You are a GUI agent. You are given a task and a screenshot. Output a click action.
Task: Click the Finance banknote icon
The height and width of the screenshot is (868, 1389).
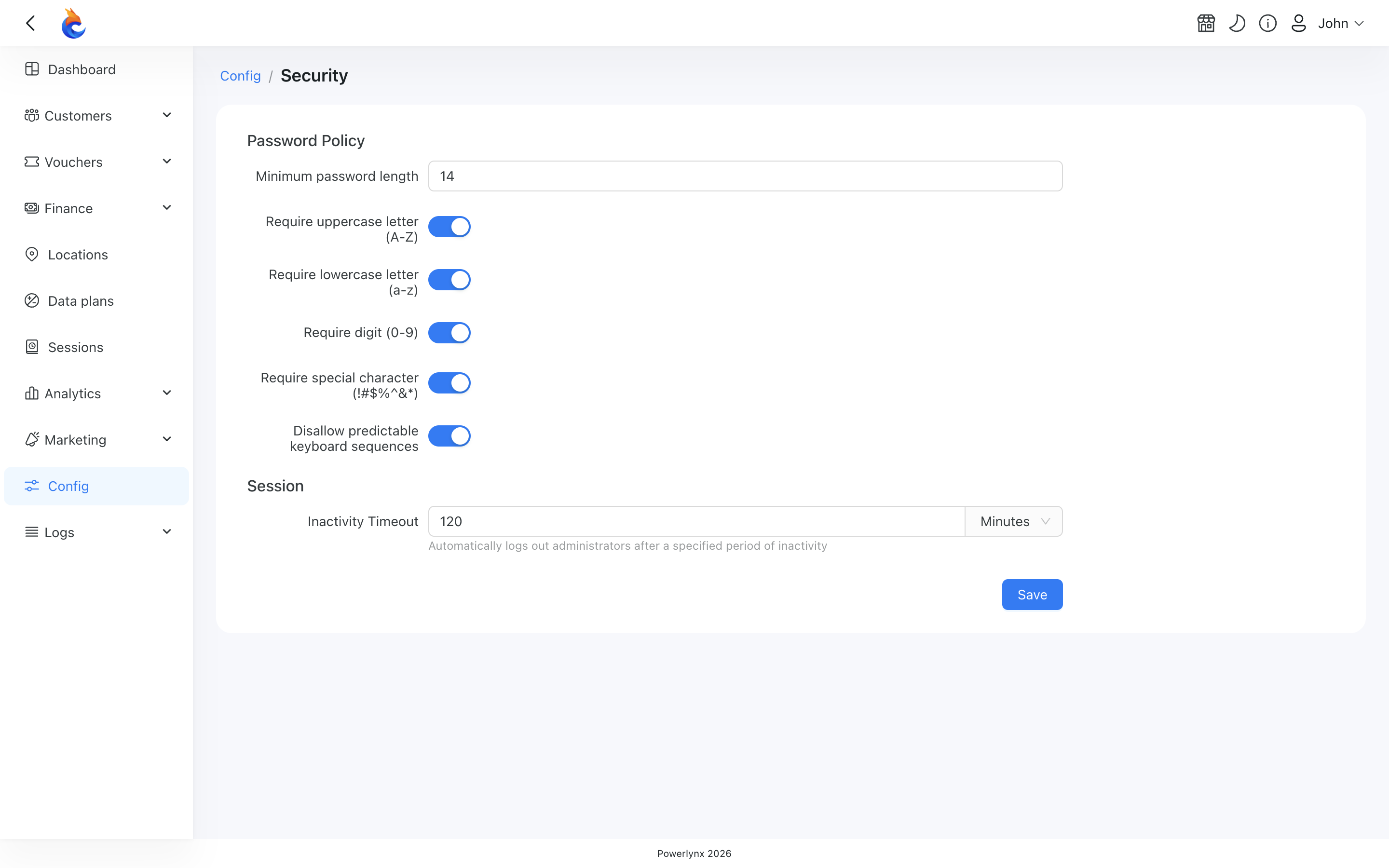[32, 208]
